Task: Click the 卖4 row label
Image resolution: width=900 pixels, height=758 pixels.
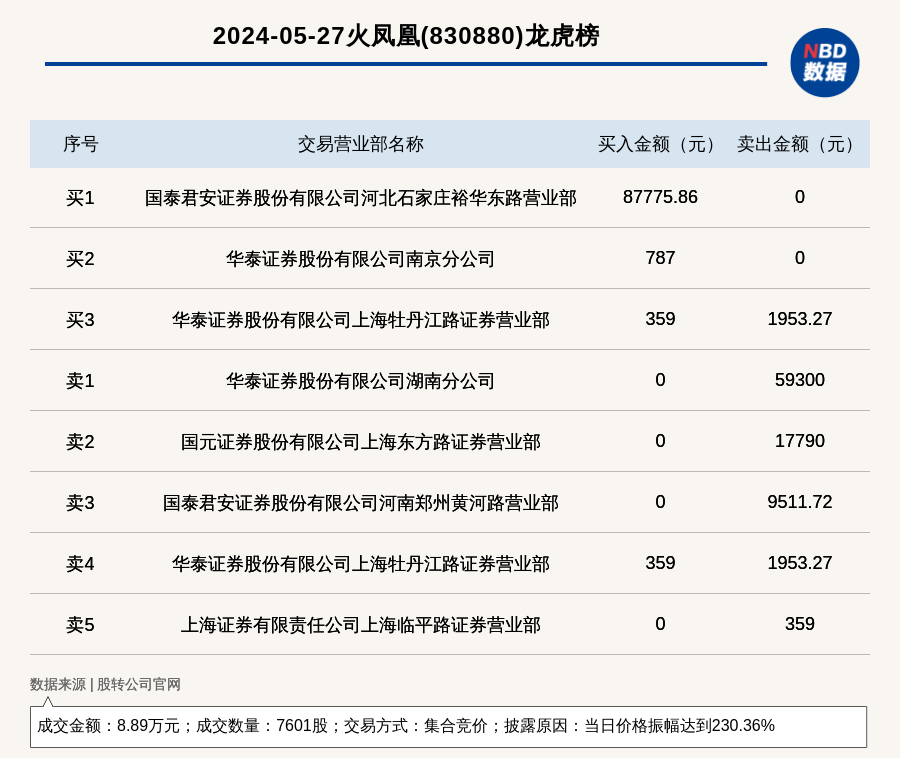Action: click(80, 564)
